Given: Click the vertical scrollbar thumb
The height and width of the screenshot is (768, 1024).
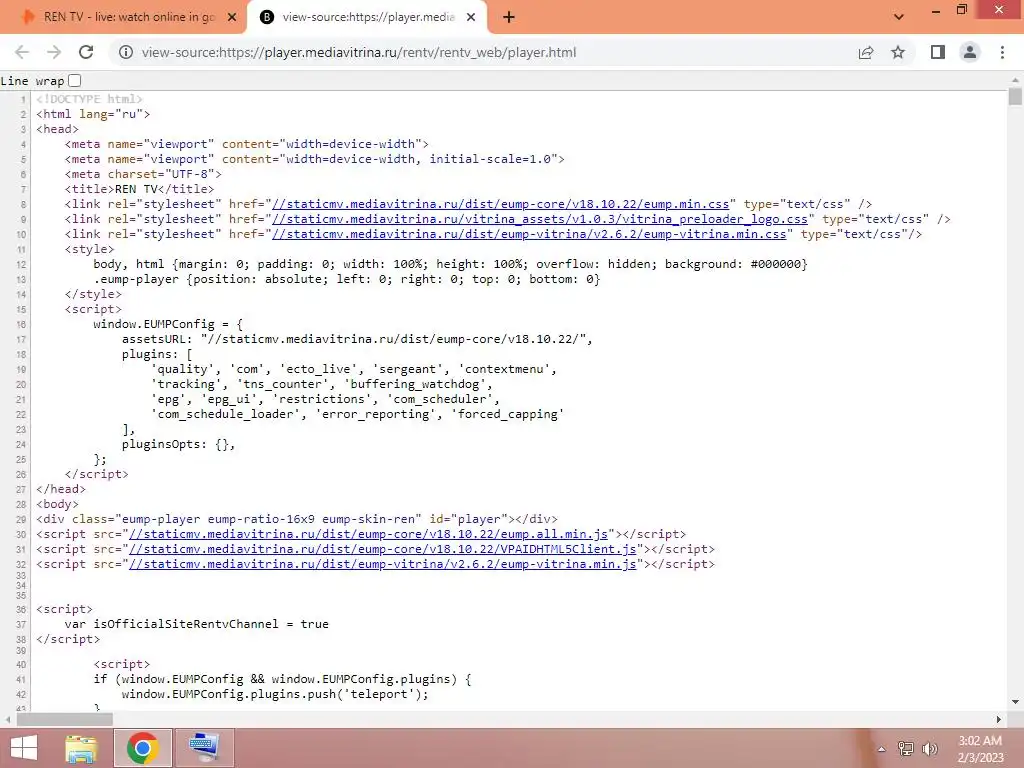Looking at the screenshot, I should (1015, 97).
